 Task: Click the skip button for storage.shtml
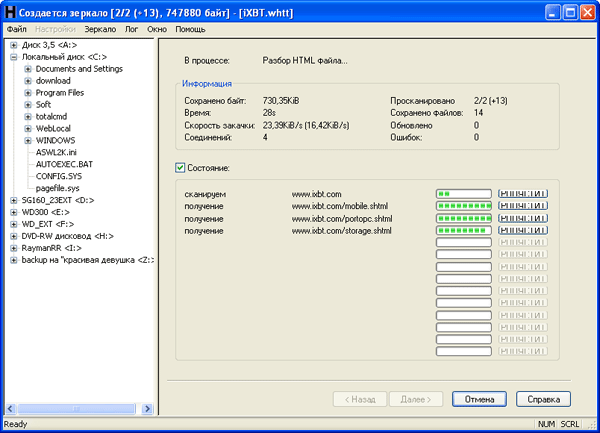coord(523,230)
